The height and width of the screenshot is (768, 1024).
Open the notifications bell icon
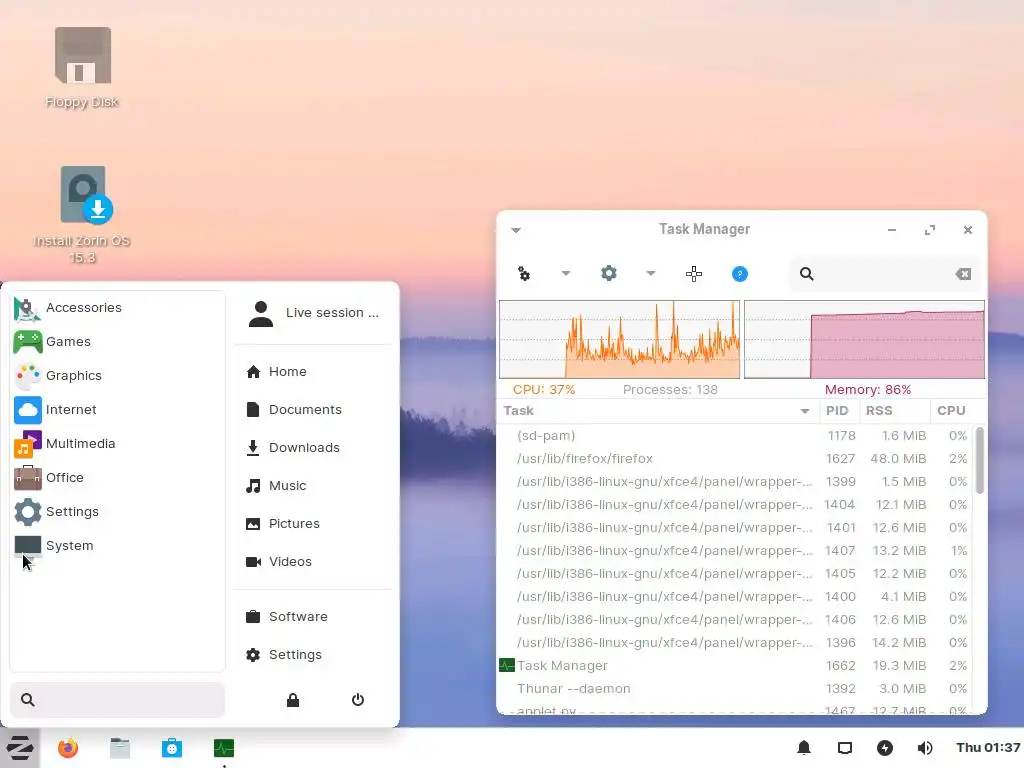(804, 748)
